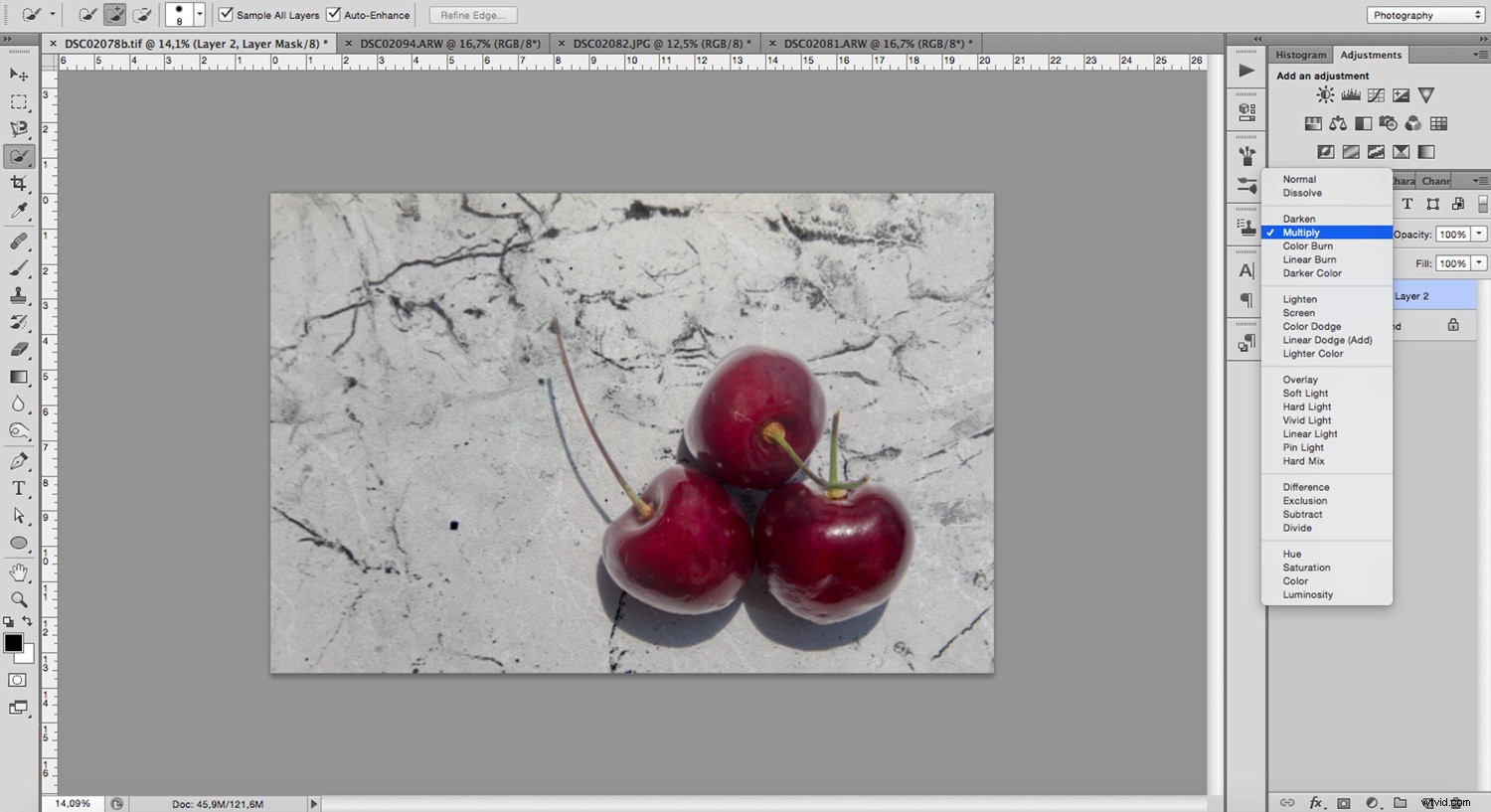Choose the Horizontal Type tool
This screenshot has width=1491, height=812.
(x=18, y=488)
